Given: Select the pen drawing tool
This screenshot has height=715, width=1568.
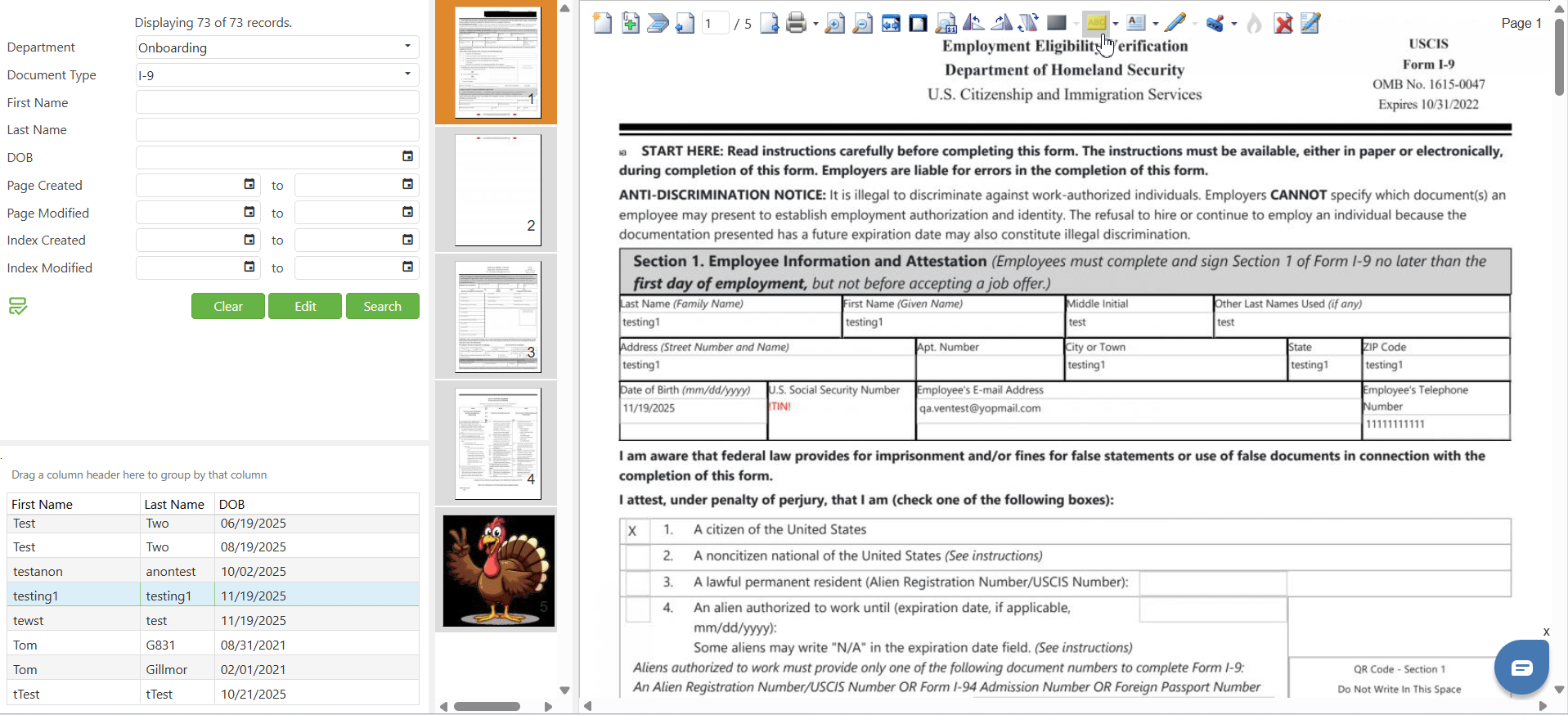Looking at the screenshot, I should 1175,23.
